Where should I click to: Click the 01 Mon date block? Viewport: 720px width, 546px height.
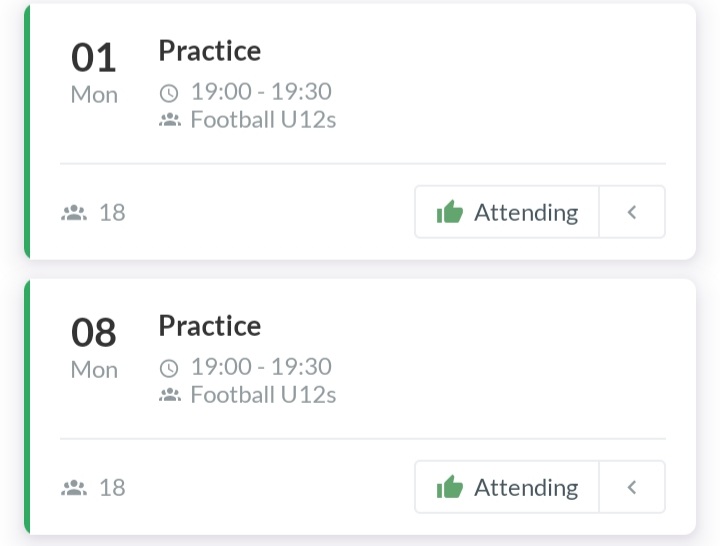[x=94, y=73]
